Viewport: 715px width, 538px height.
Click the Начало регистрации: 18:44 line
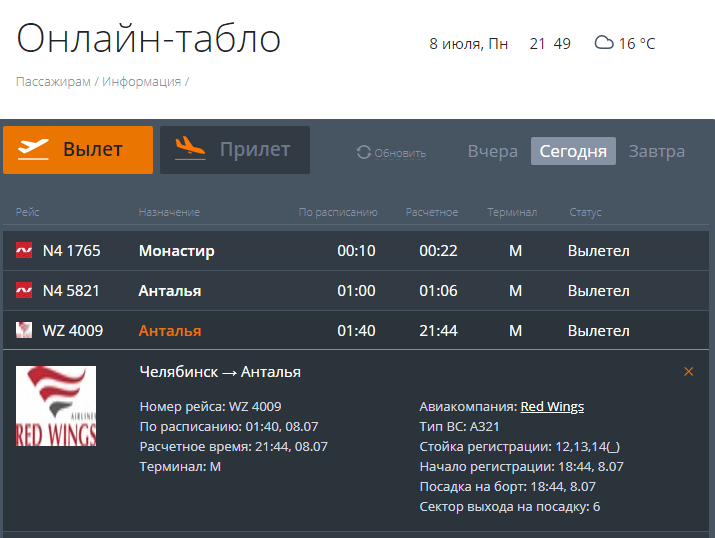coord(521,466)
